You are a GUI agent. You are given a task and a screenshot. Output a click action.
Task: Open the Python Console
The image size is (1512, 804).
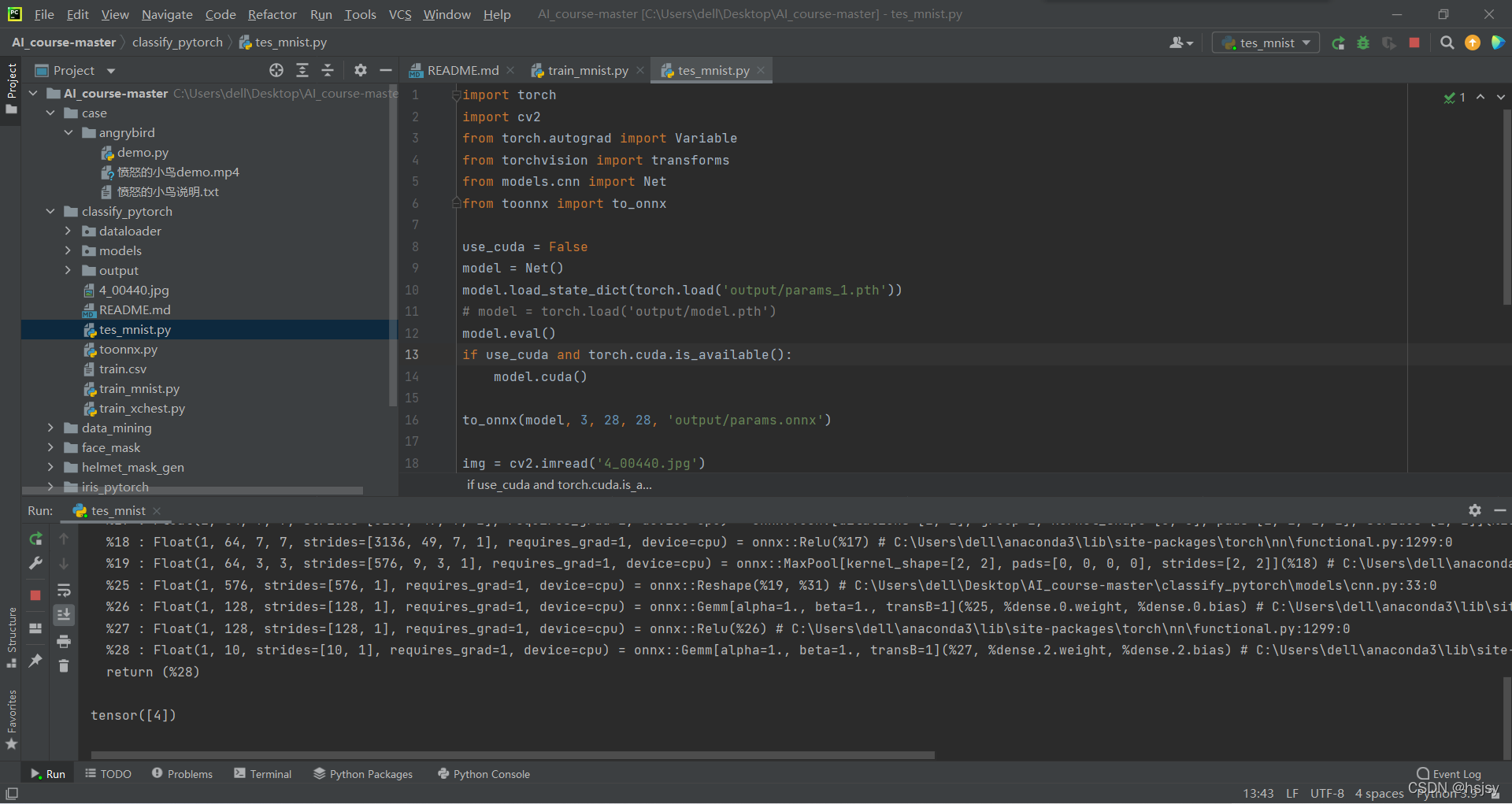click(484, 774)
